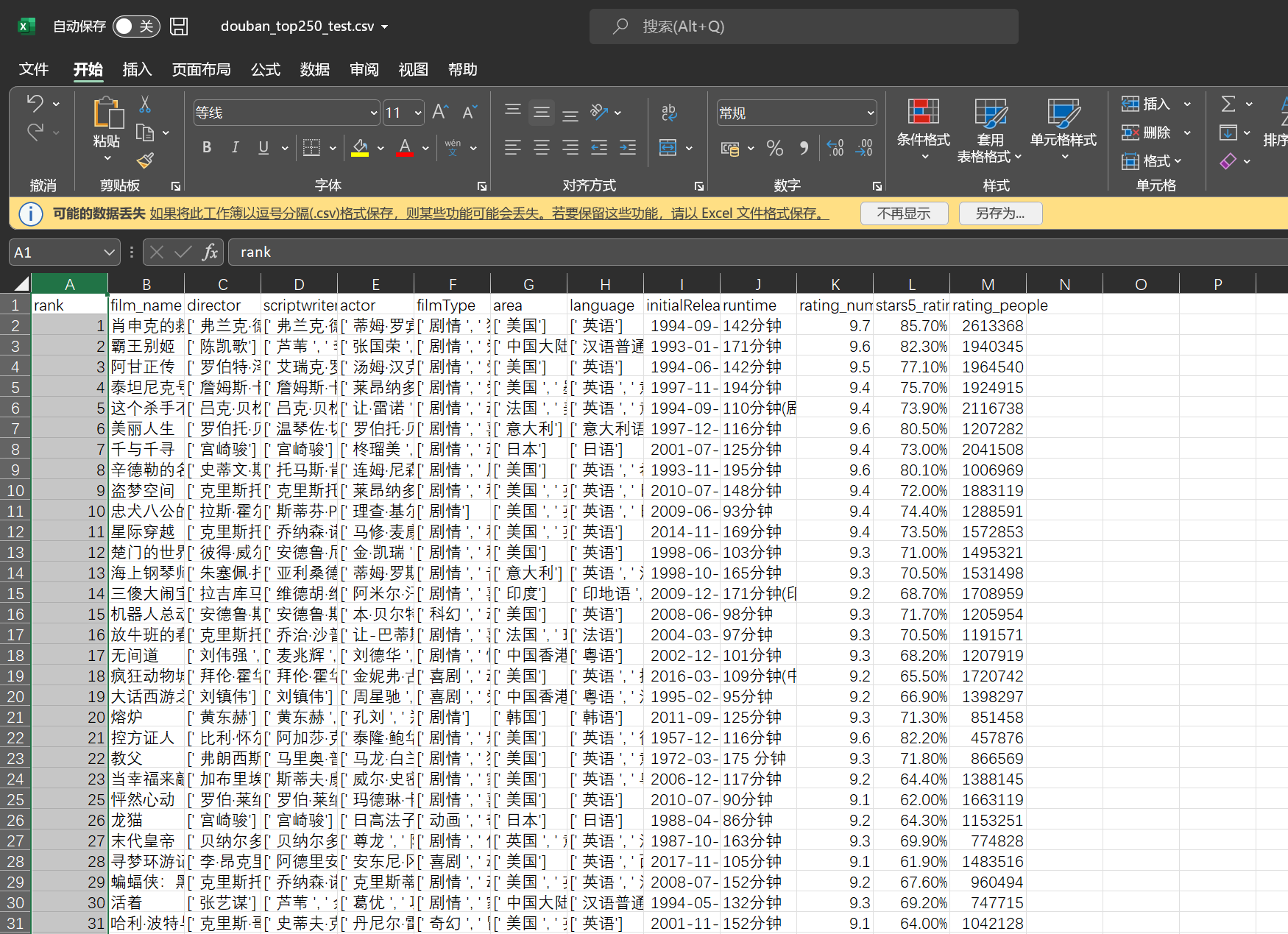Toggle middle vertical alignment

(x=542, y=112)
